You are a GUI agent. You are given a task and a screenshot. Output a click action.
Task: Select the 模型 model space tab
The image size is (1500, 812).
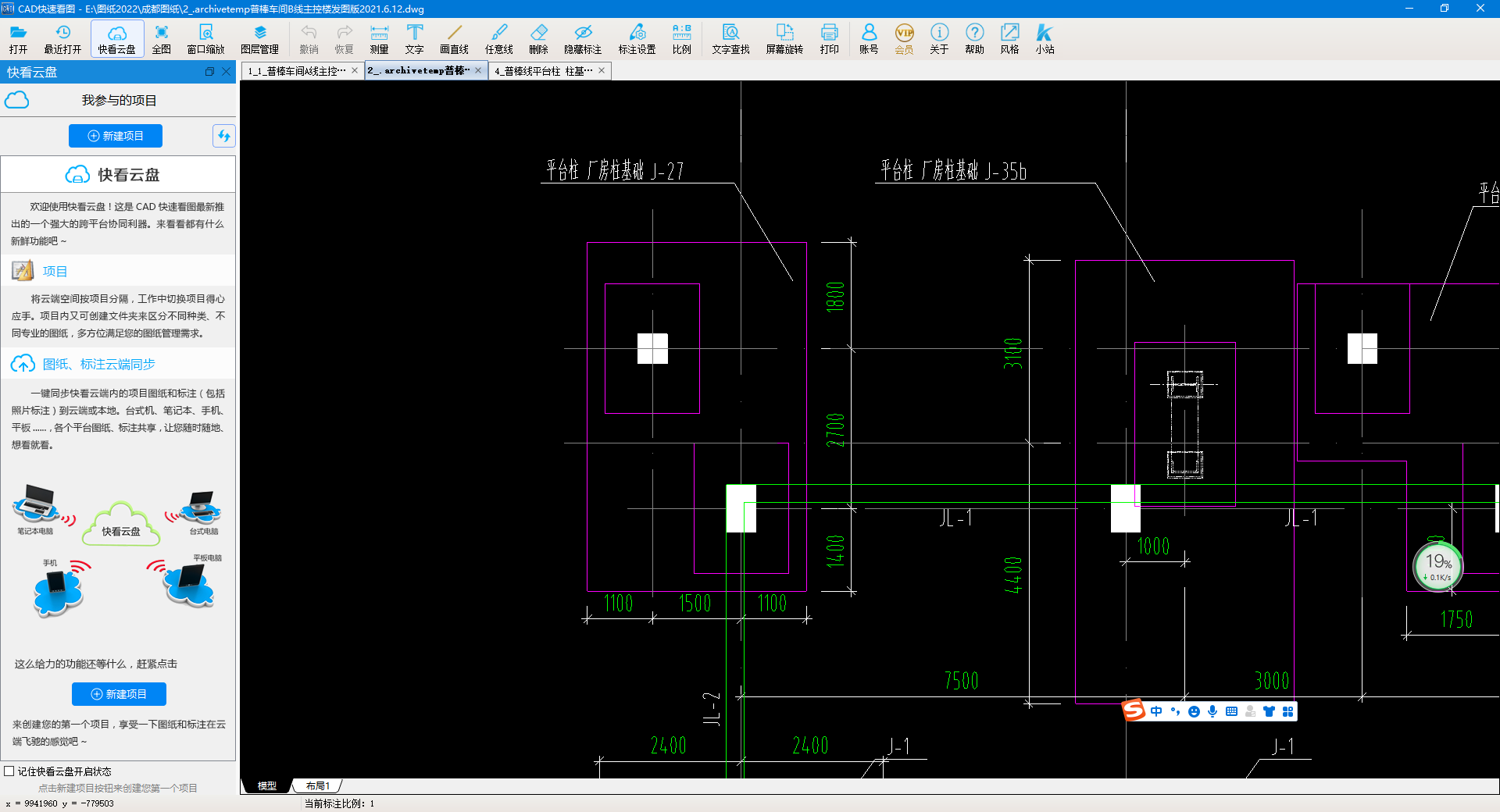point(267,785)
